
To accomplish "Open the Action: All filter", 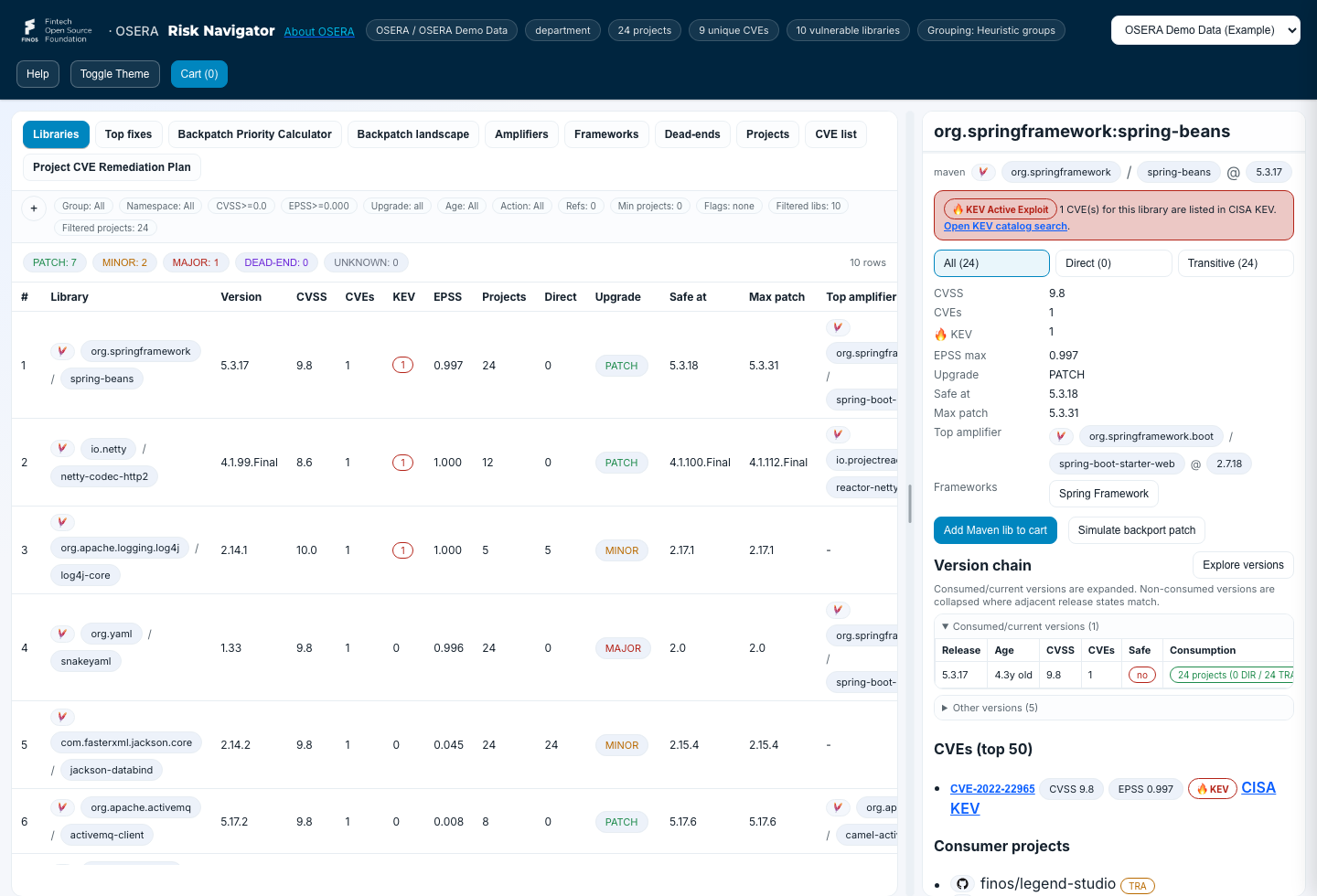I will click(522, 207).
